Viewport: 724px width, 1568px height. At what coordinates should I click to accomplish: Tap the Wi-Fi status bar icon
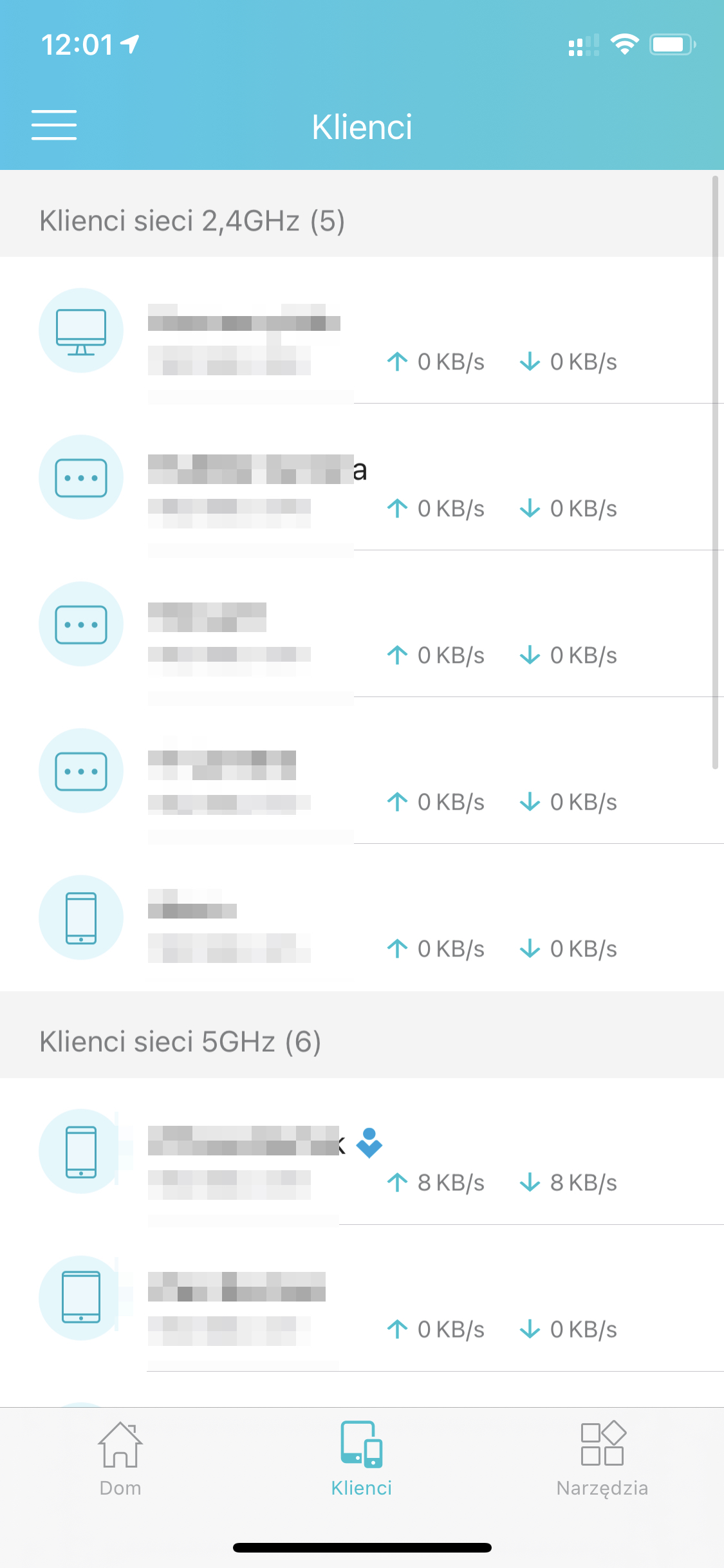pyautogui.click(x=624, y=44)
